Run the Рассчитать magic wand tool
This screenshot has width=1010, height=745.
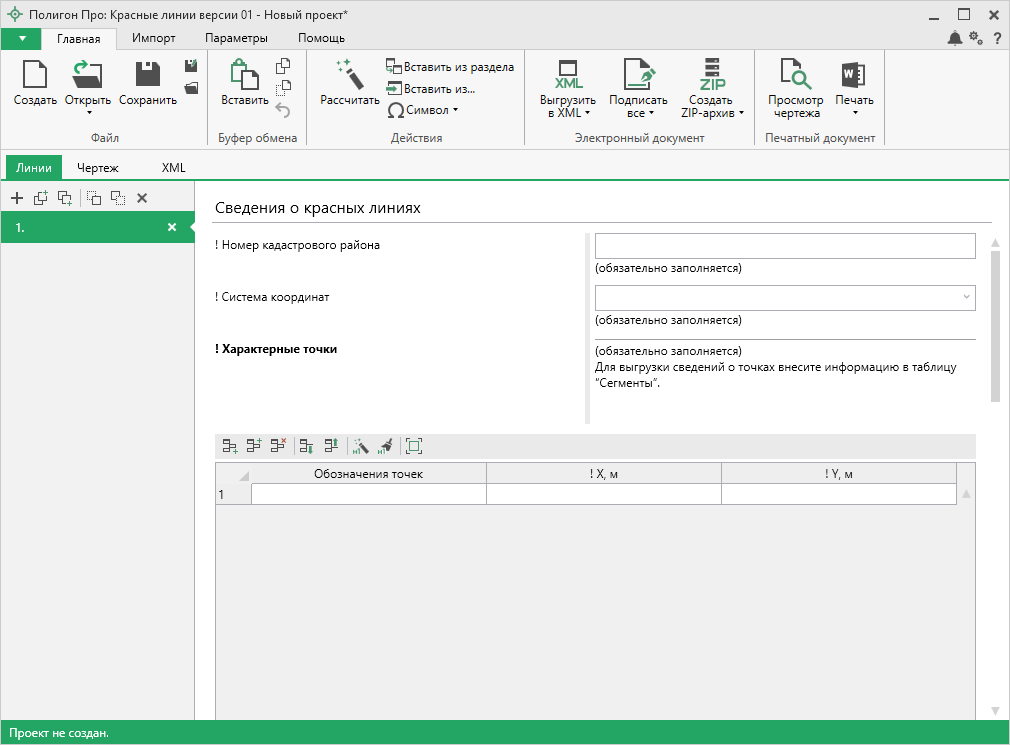point(349,76)
